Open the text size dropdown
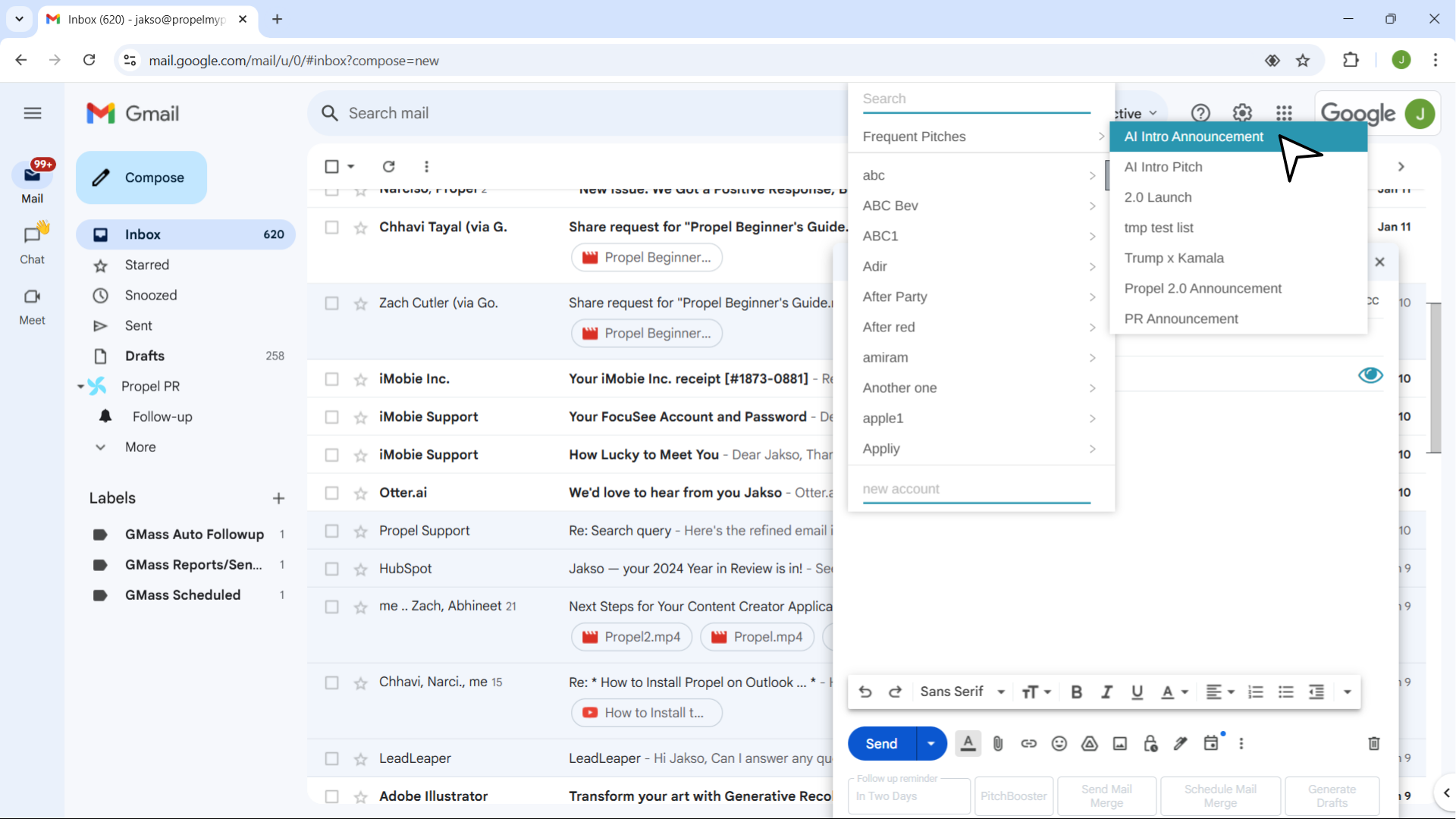The width and height of the screenshot is (1456, 819). (1036, 692)
